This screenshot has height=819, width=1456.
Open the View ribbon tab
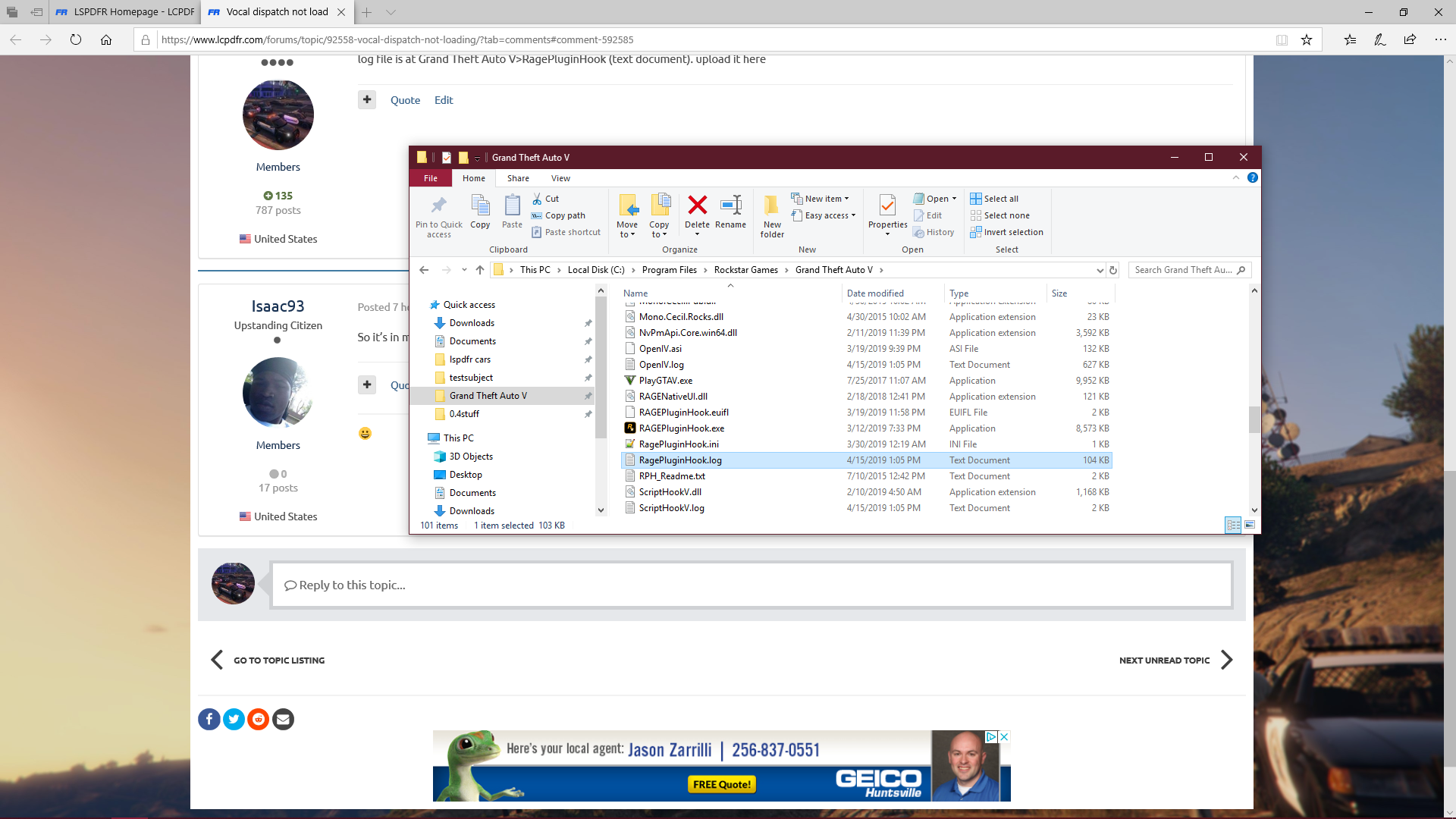click(560, 178)
